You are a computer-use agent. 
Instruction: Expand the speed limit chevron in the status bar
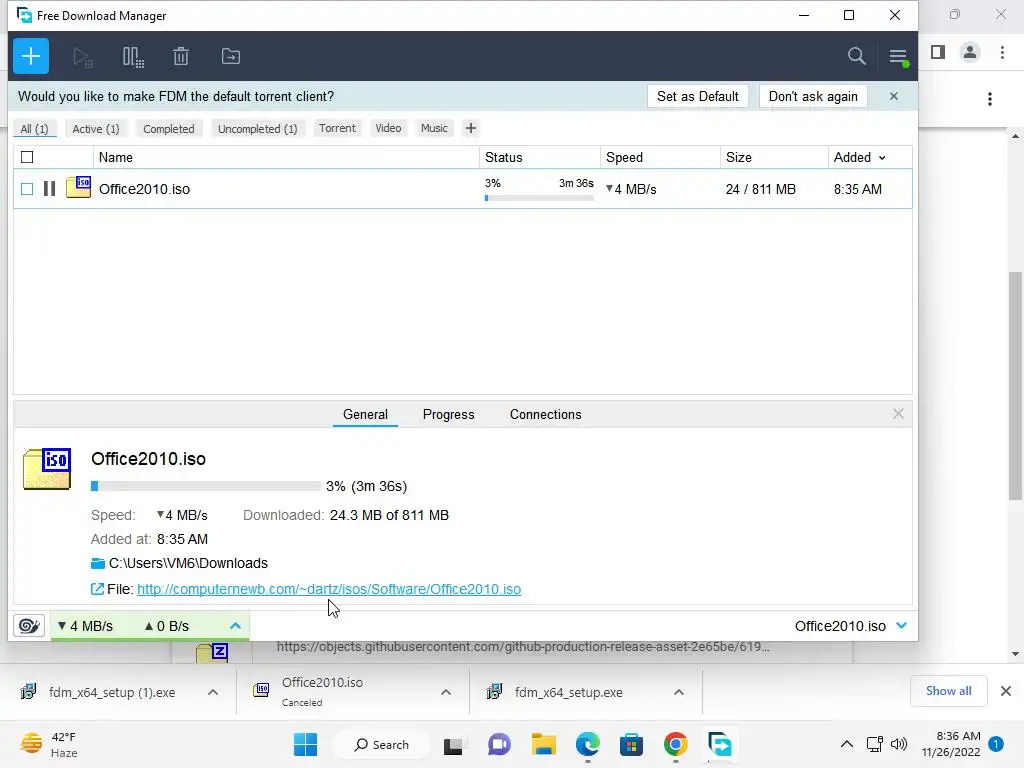235,626
